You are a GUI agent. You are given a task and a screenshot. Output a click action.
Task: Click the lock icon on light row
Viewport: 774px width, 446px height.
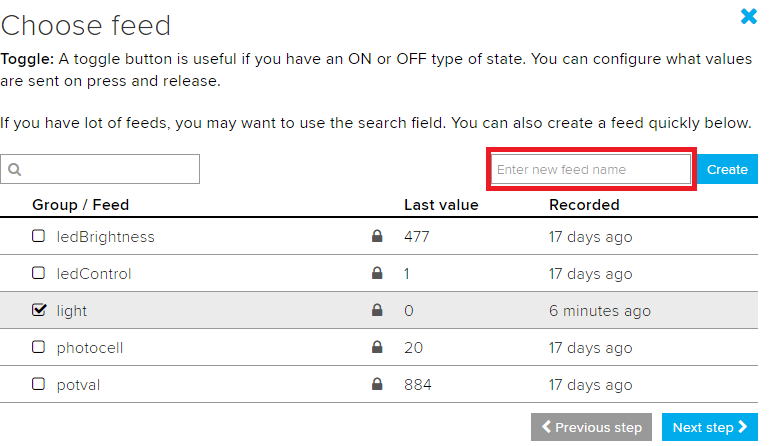(x=377, y=311)
